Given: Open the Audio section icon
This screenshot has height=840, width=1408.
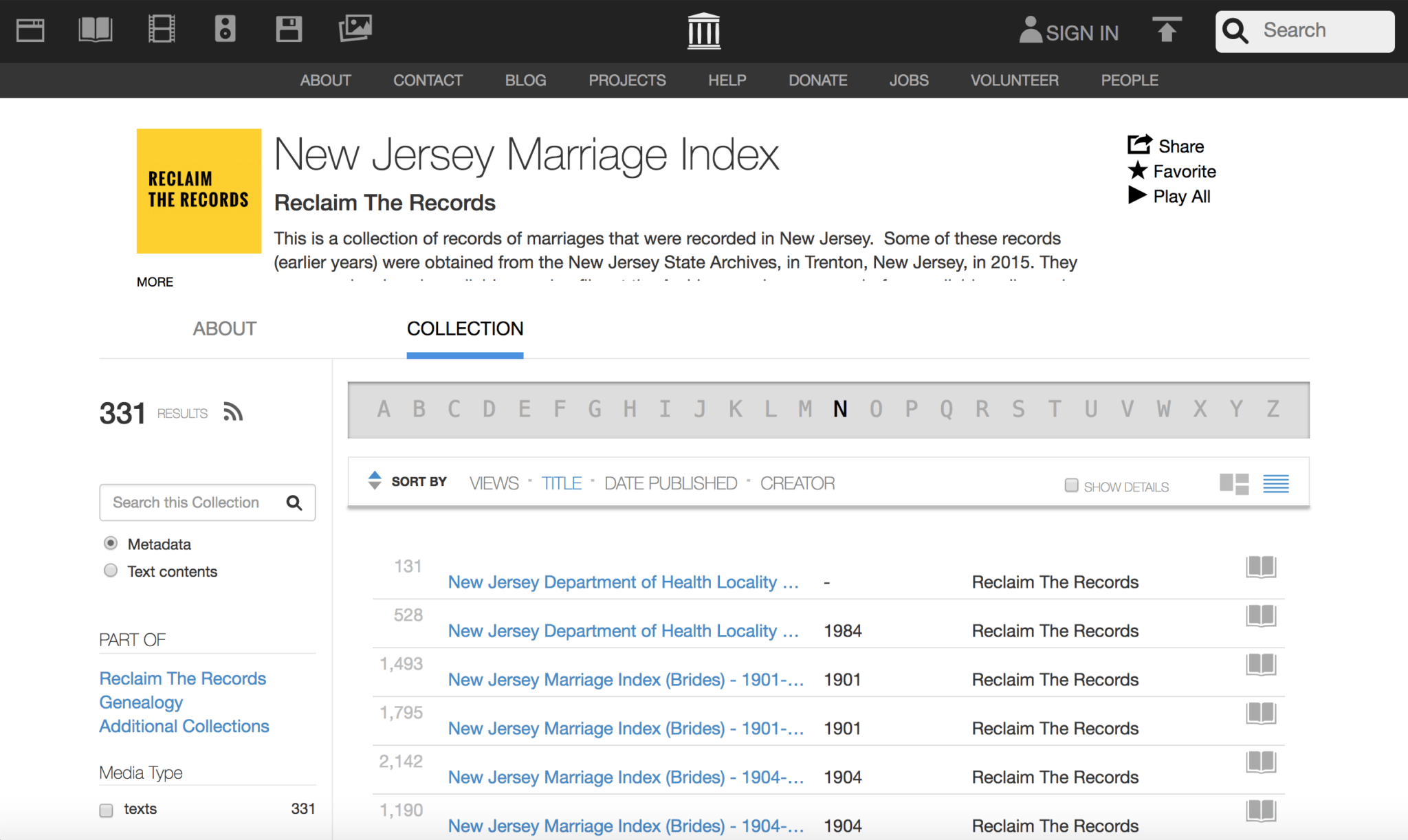Looking at the screenshot, I should point(226,30).
